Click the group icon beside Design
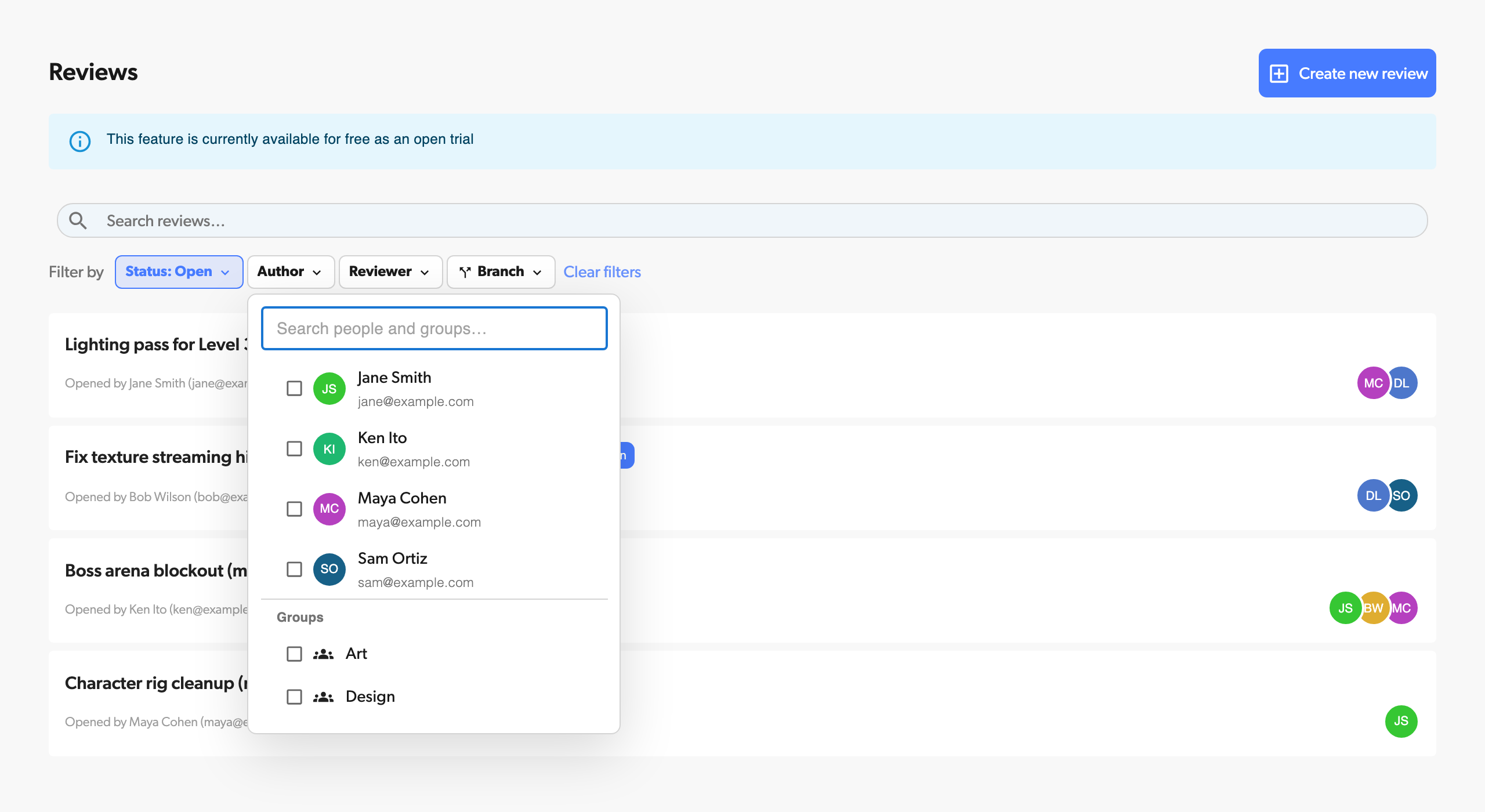The width and height of the screenshot is (1485, 812). click(x=323, y=697)
